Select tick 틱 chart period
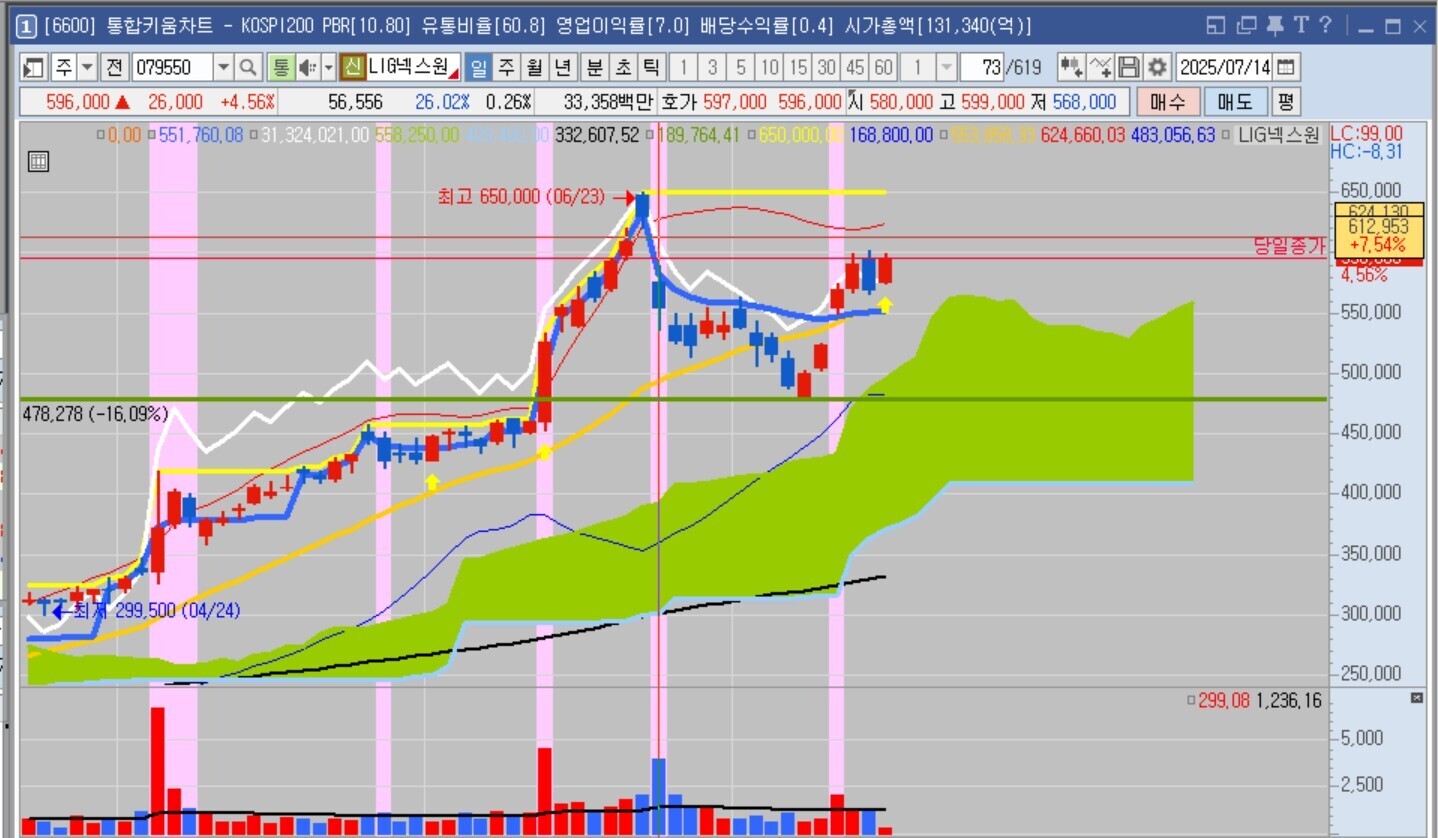 pyautogui.click(x=650, y=68)
